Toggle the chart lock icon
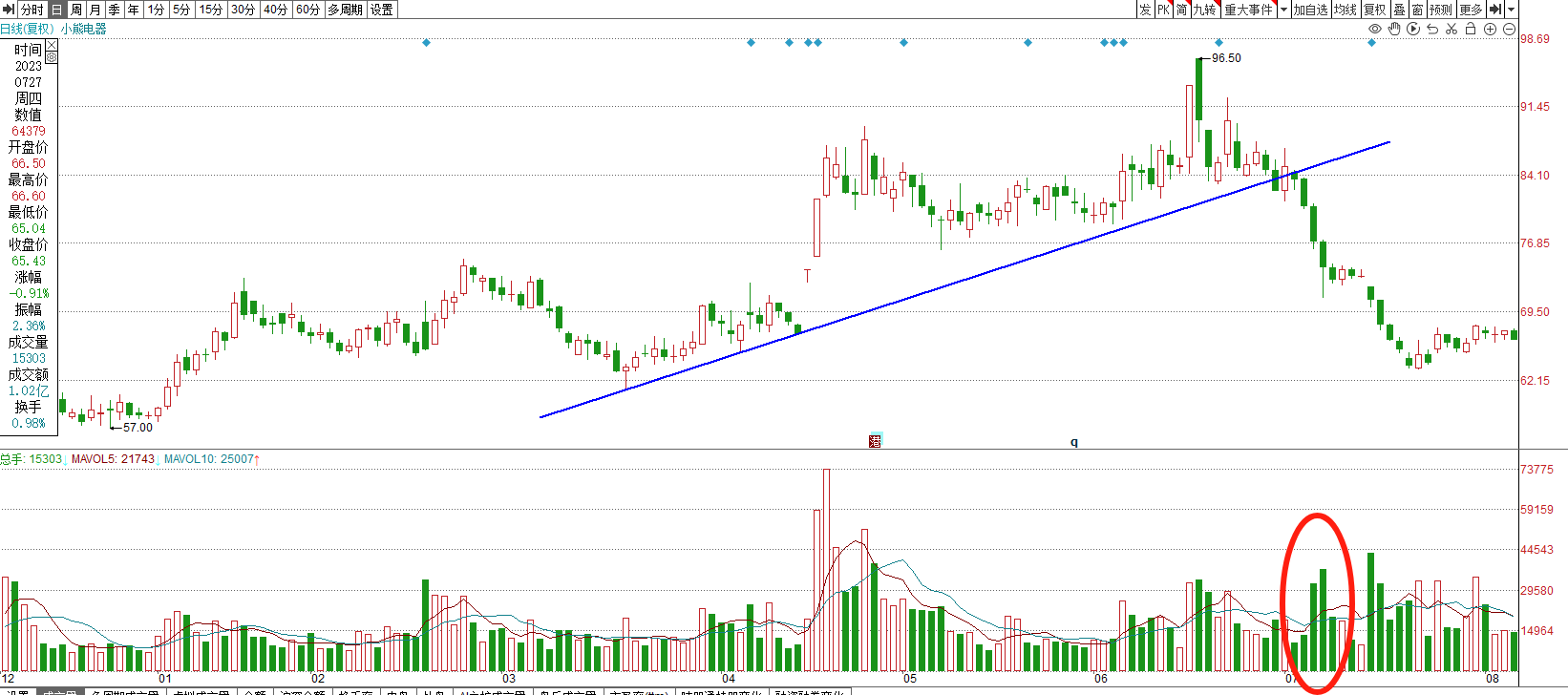The width and height of the screenshot is (1568, 695). (1471, 30)
